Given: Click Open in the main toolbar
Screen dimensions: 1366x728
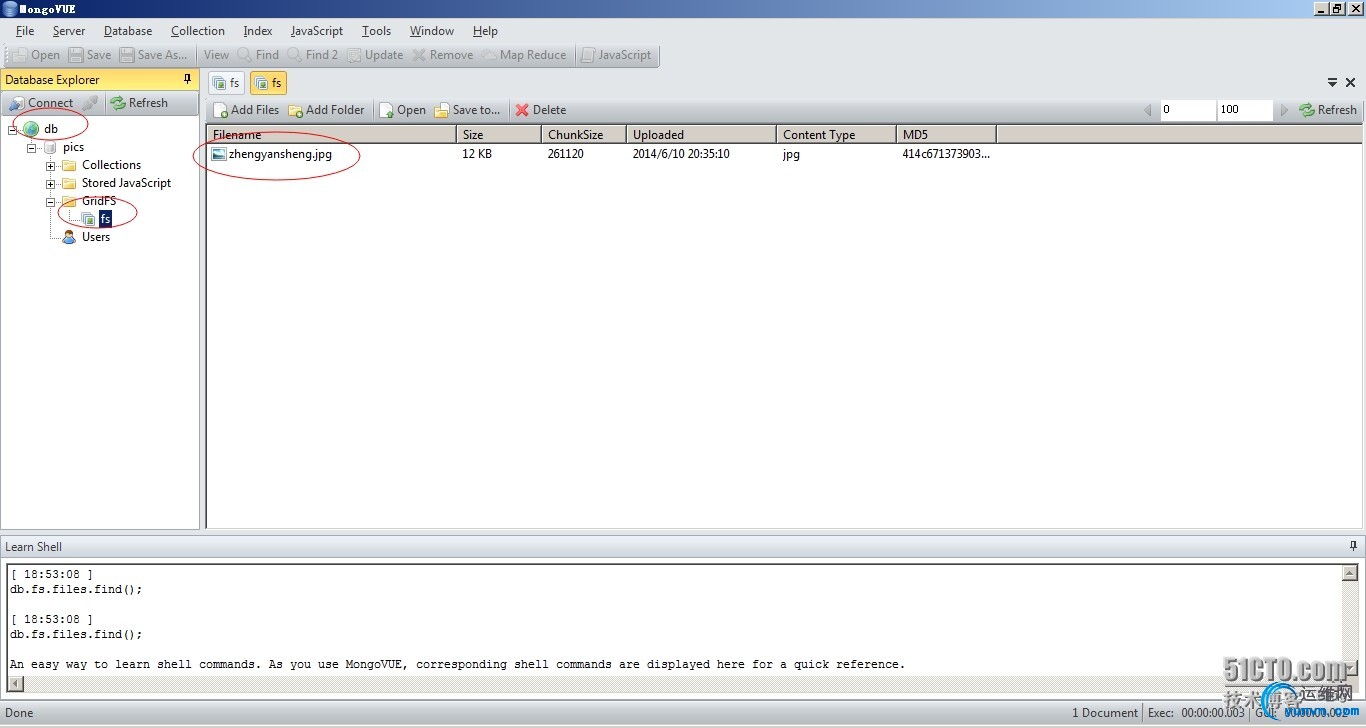Looking at the screenshot, I should 36,55.
